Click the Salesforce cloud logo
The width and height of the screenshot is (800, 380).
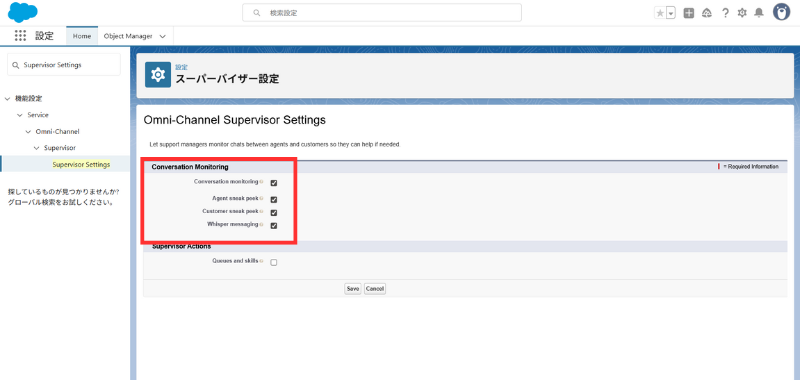click(22, 12)
